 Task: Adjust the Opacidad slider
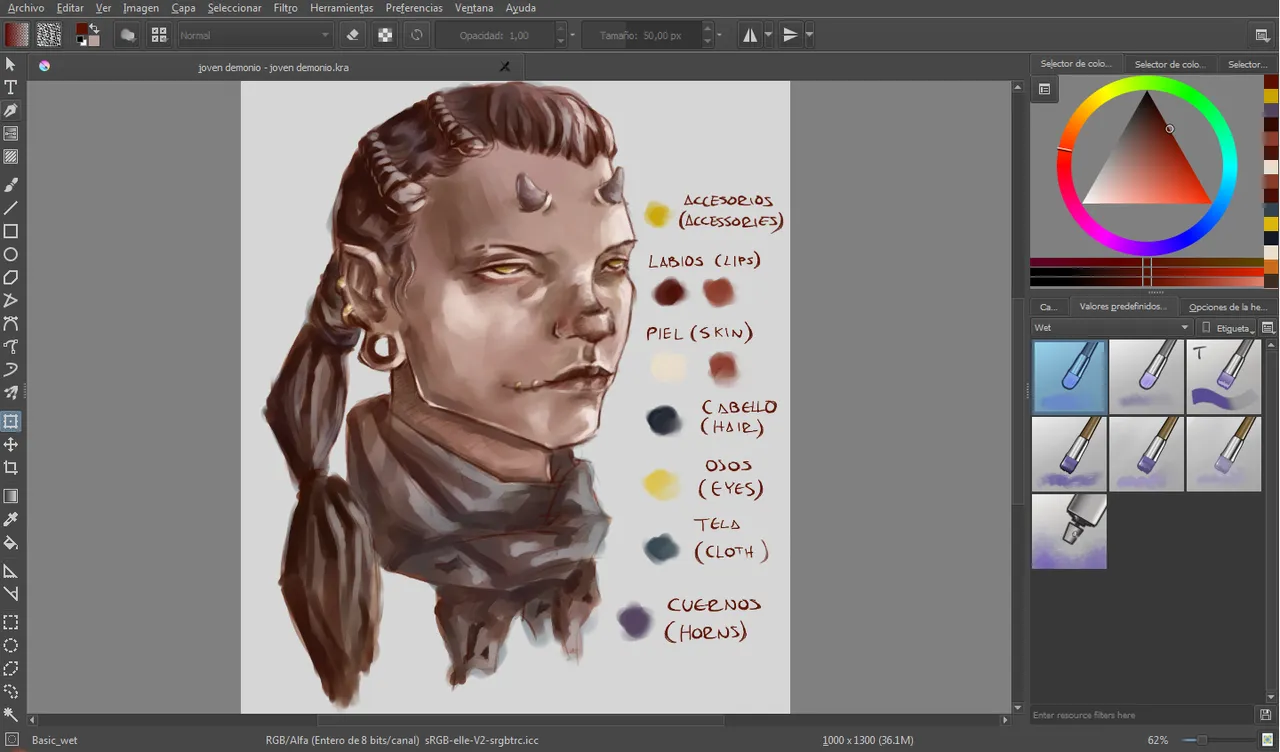point(493,35)
